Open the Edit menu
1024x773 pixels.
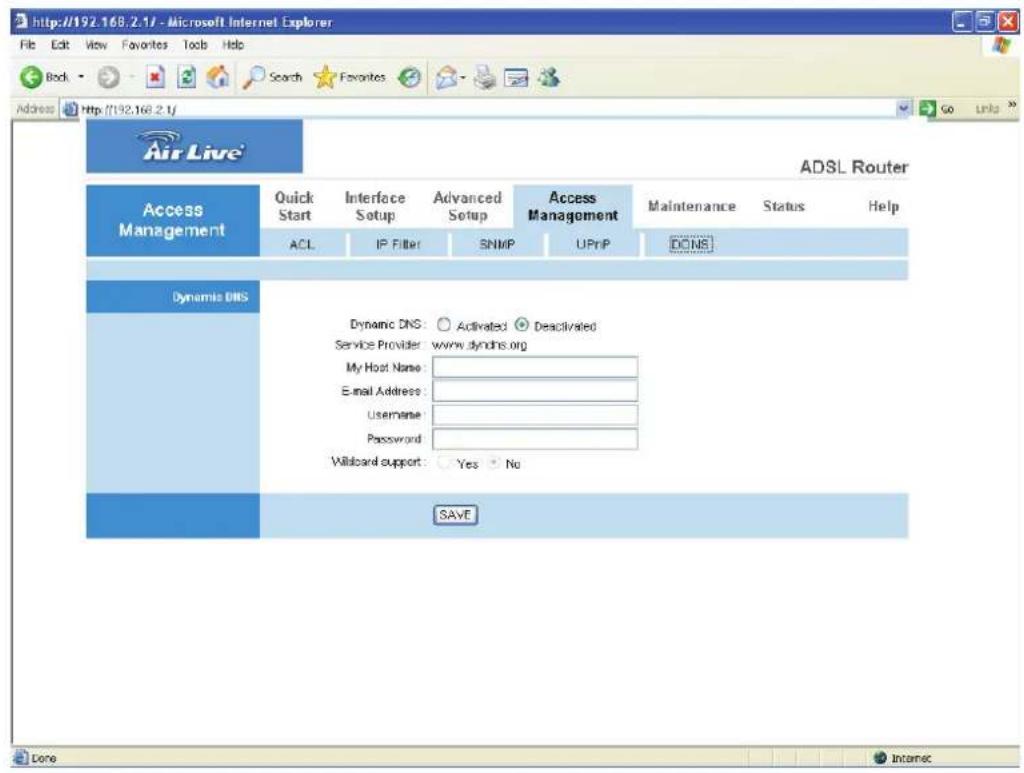click(60, 45)
